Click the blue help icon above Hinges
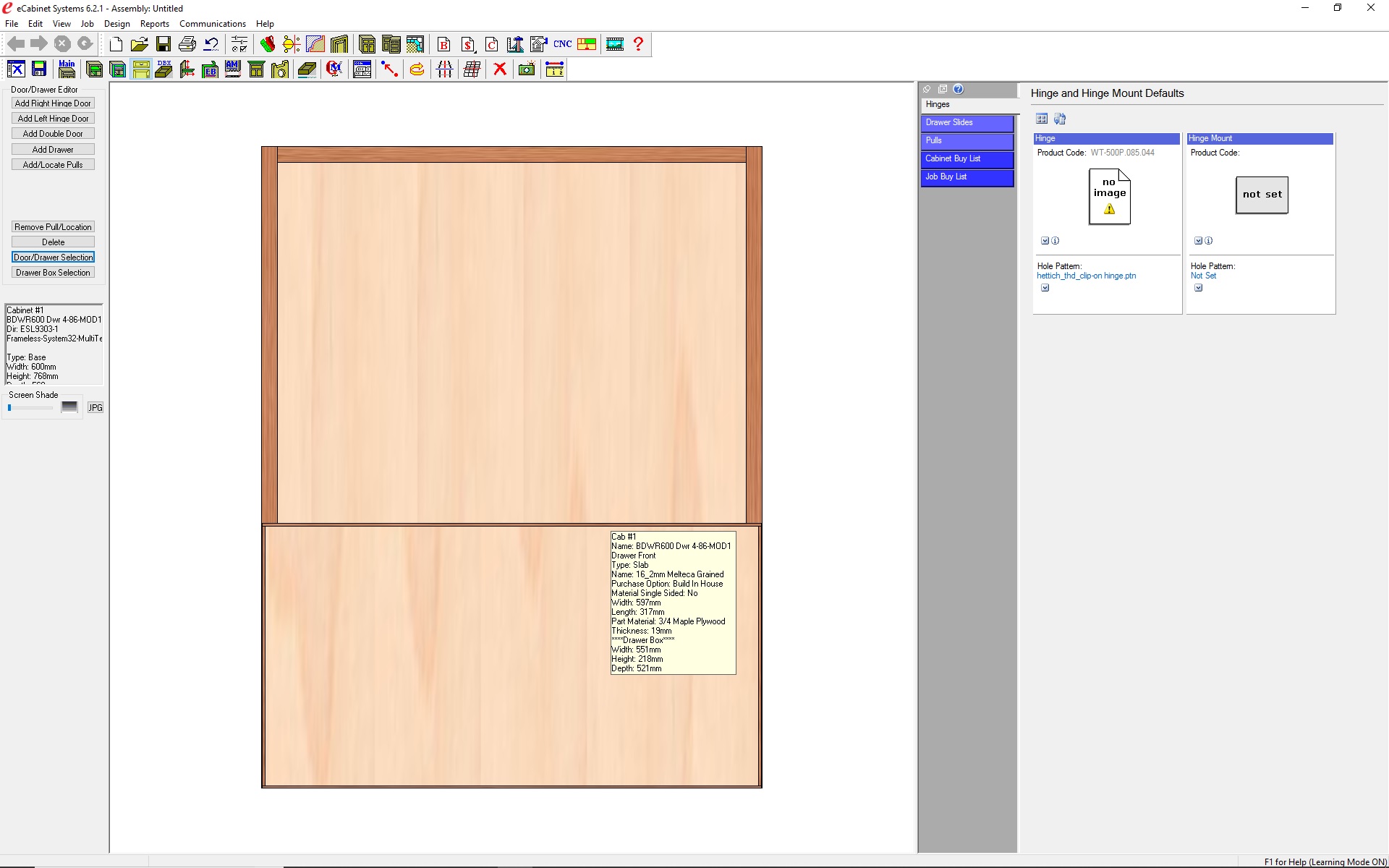1389x868 pixels. (x=958, y=89)
